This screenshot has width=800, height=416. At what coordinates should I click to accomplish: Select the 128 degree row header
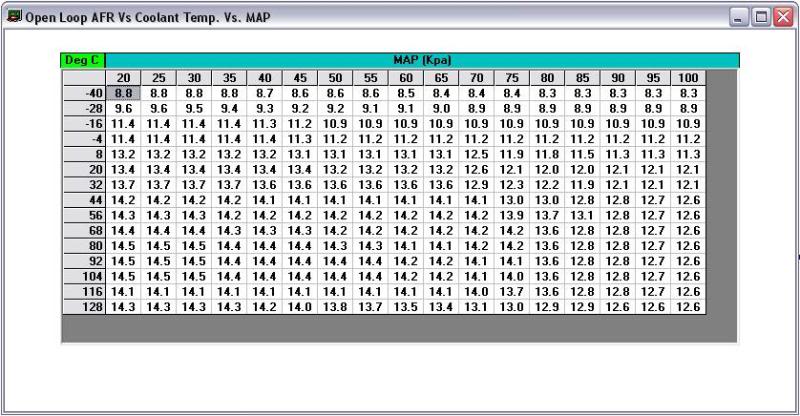click(84, 307)
